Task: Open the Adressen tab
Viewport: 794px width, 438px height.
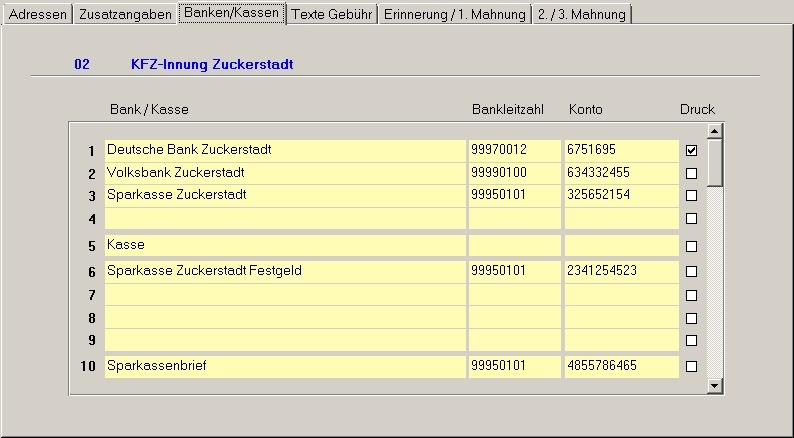Action: [37, 14]
